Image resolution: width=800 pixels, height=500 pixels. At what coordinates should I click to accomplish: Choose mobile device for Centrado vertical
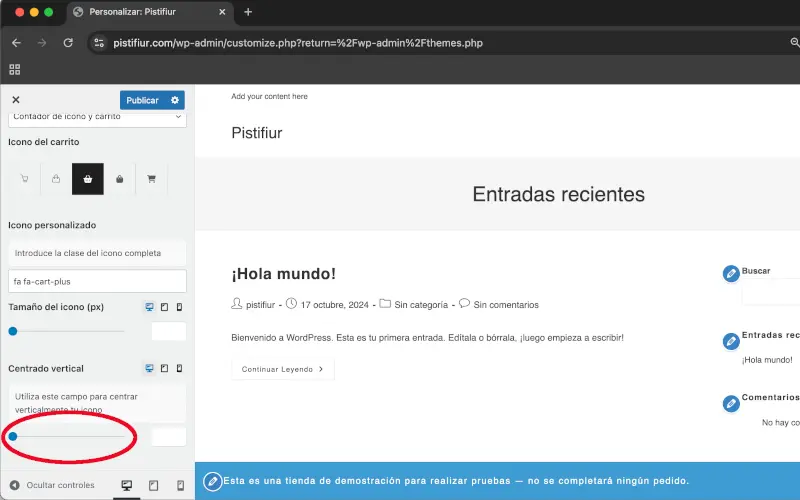coord(179,368)
